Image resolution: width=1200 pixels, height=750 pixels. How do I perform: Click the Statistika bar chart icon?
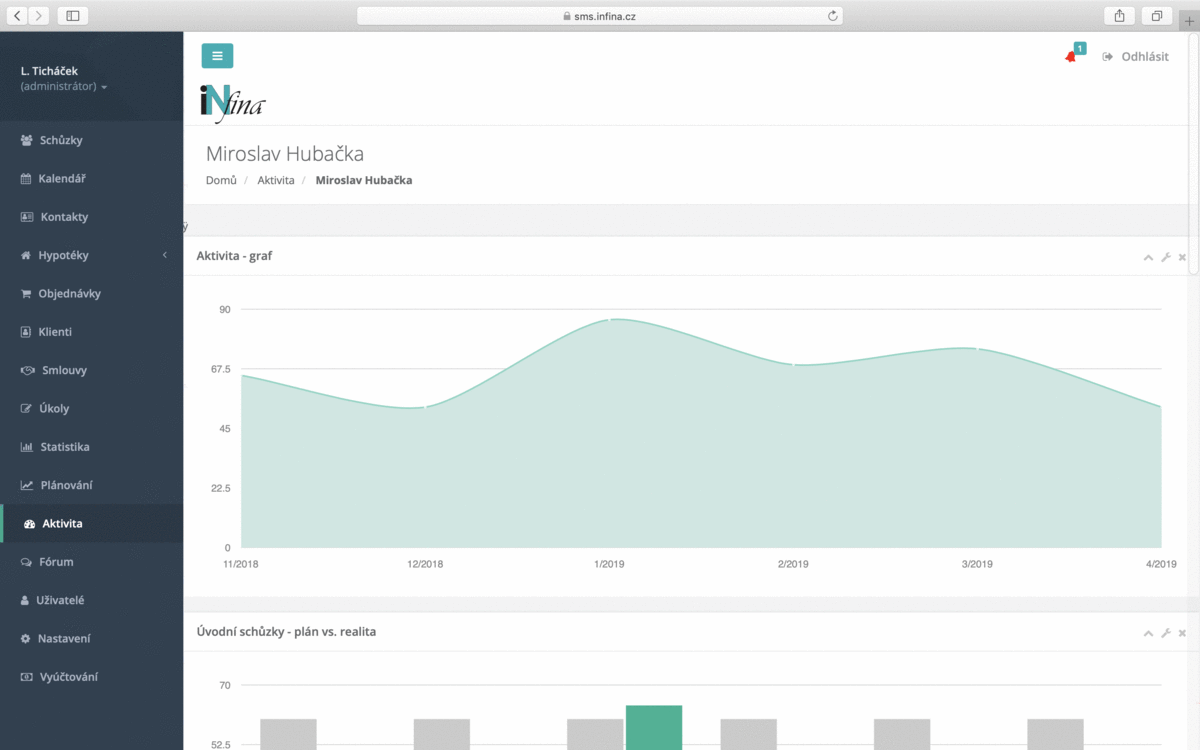[27, 447]
